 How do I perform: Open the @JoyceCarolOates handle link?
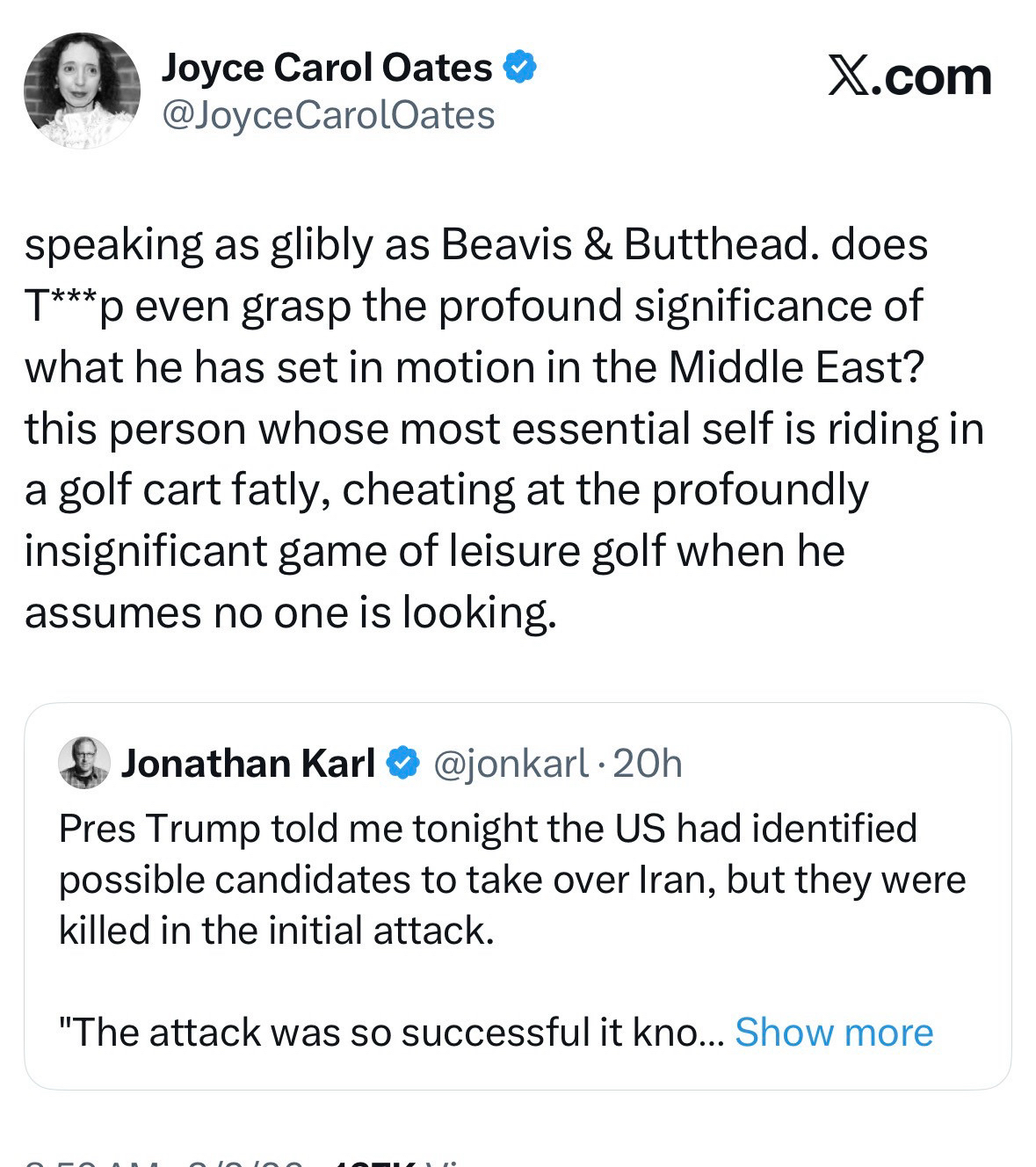328,115
